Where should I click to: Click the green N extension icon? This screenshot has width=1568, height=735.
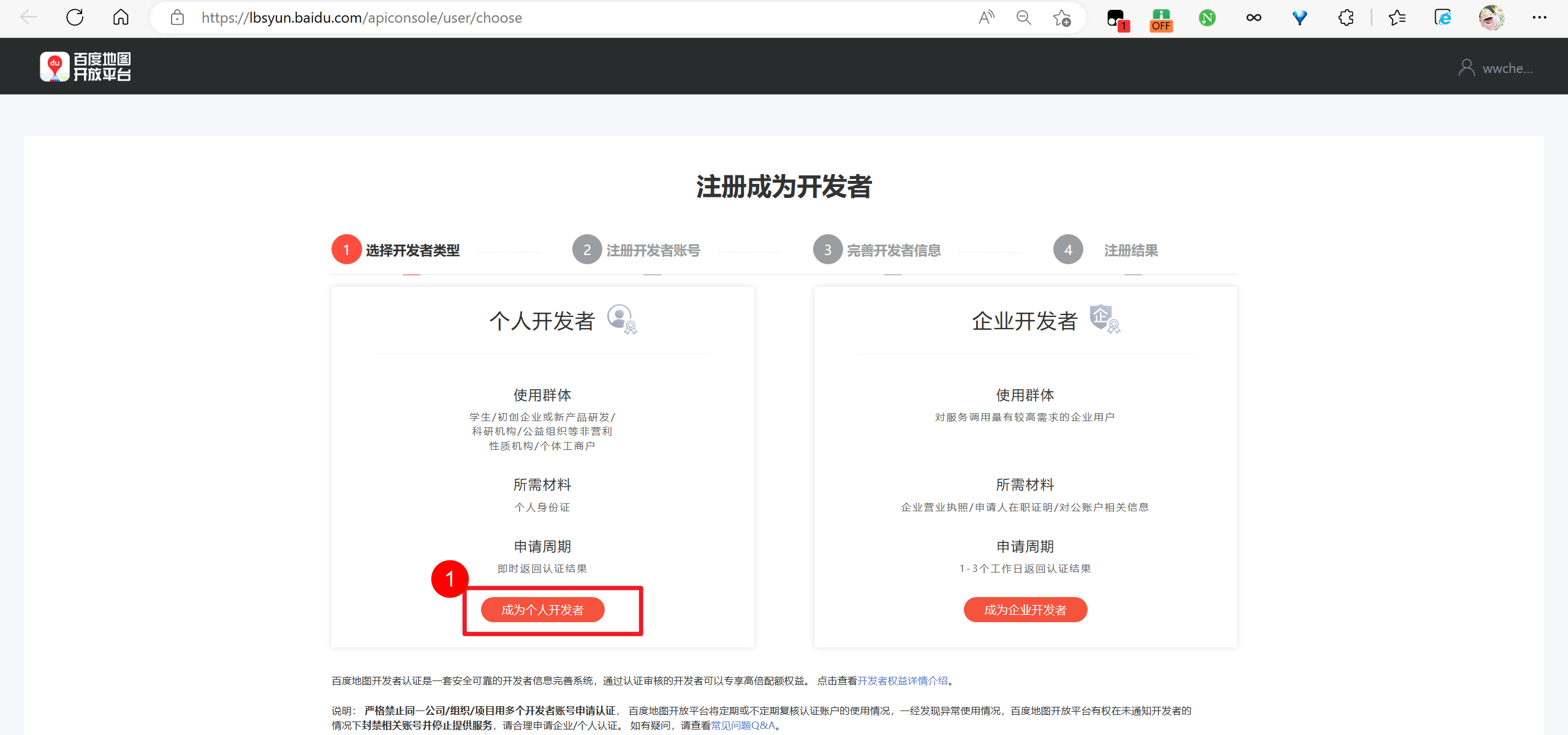tap(1206, 18)
